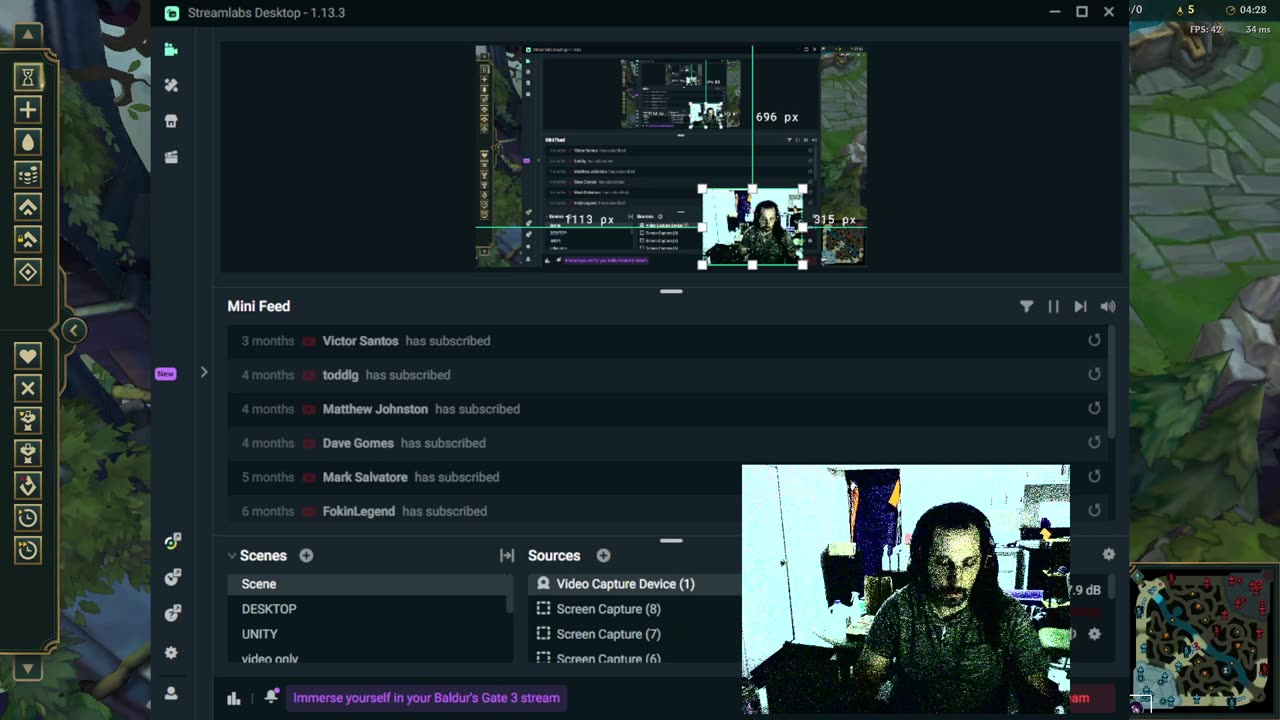This screenshot has width=1280, height=720.
Task: Switch to the video only scene
Action: [368, 657]
